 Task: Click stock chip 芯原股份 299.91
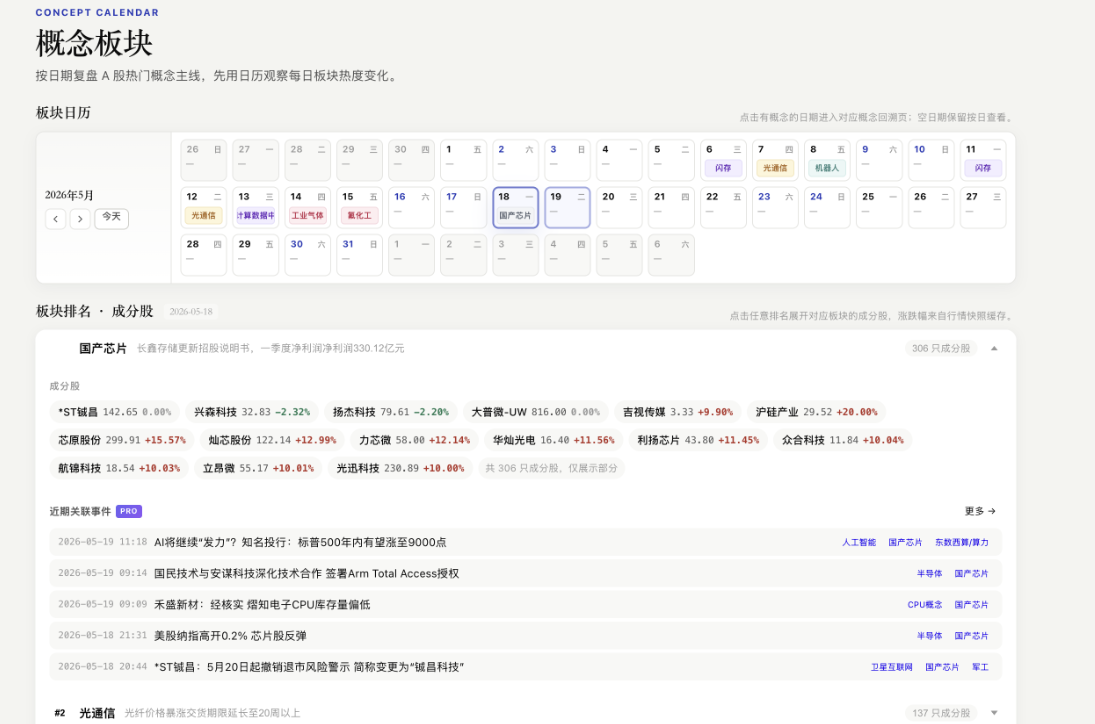(x=122, y=440)
